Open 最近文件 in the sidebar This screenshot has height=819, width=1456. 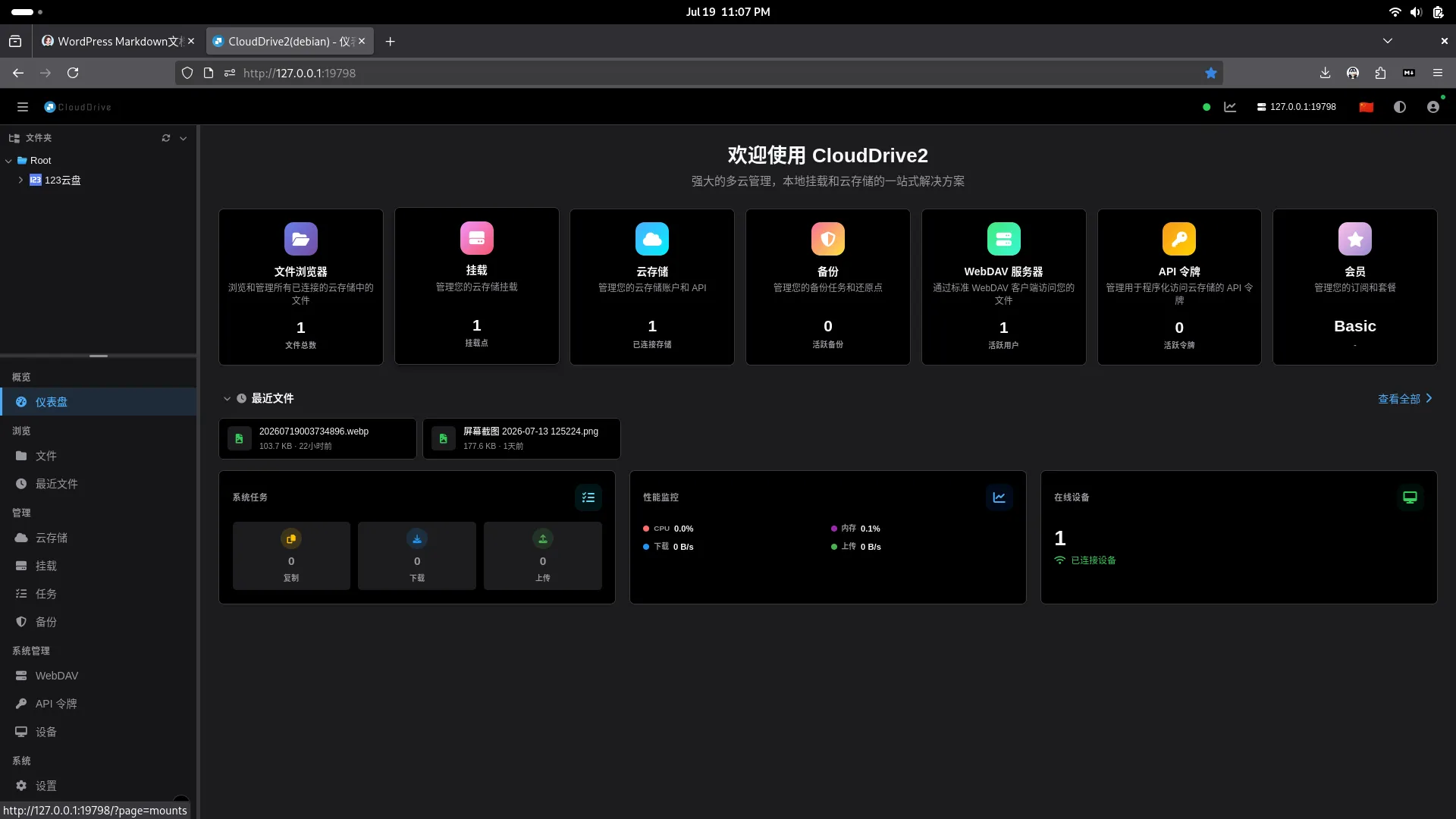coord(99,484)
